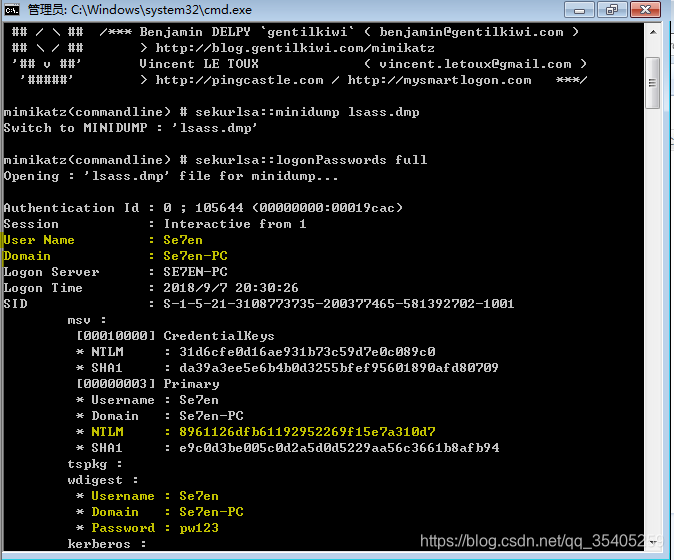Viewport: 674px width, 560px height.
Task: Click the NTLM hash starting with 31d6cfe0
Action: [307, 352]
